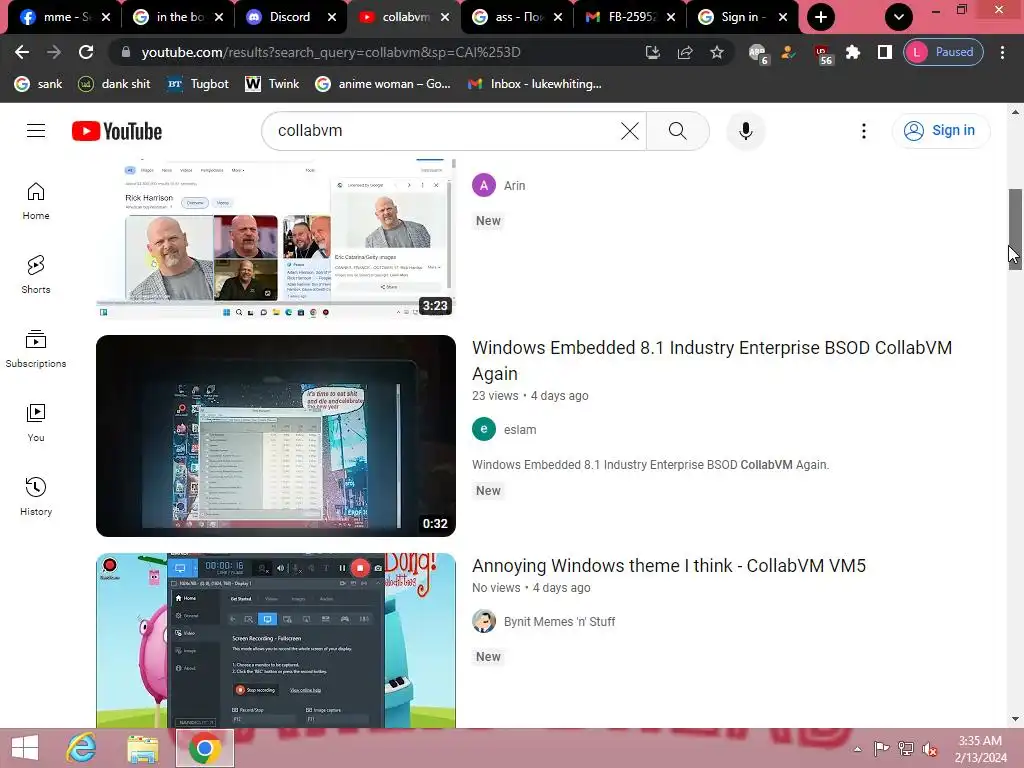Switch to the 'ass' Google tab
1024x768 pixels.
pyautogui.click(x=517, y=17)
